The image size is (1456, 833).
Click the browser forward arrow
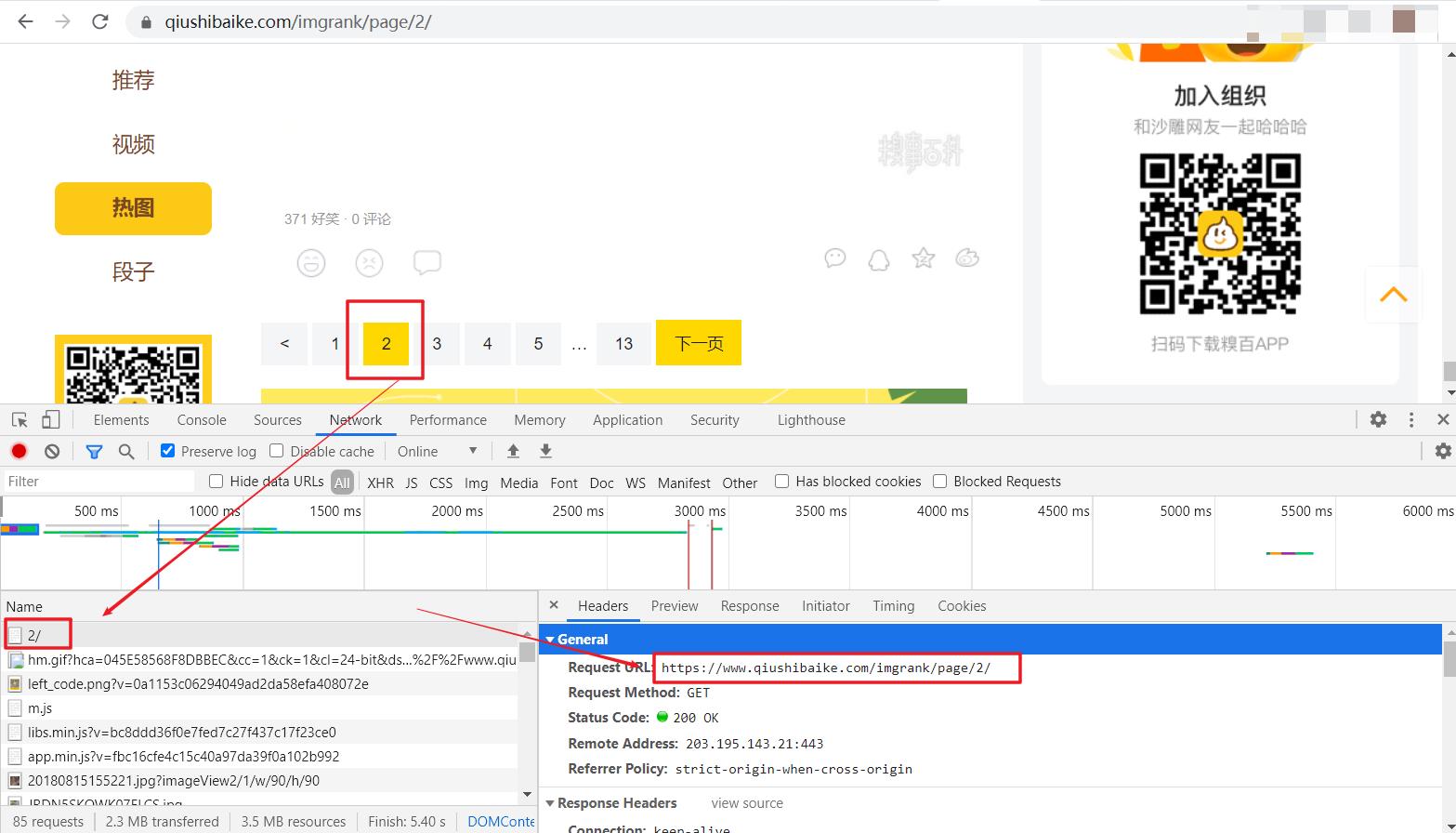pyautogui.click(x=62, y=21)
